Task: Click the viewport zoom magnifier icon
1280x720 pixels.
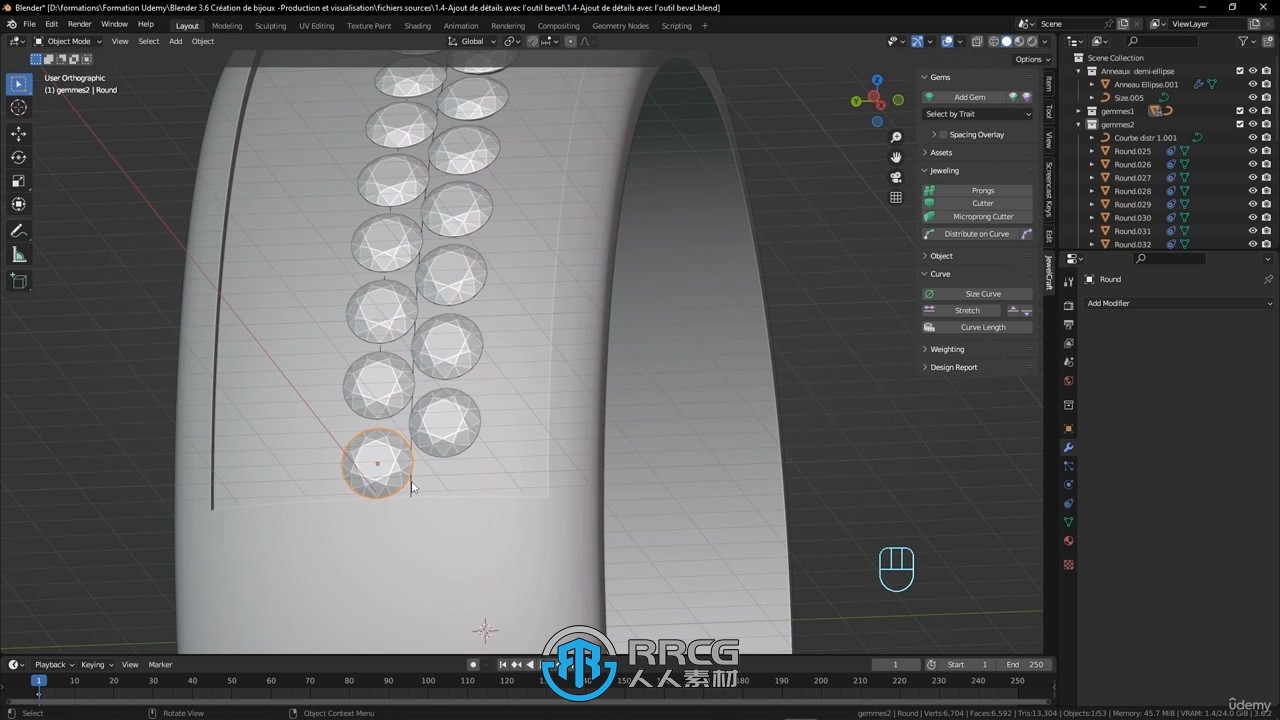Action: click(x=896, y=137)
